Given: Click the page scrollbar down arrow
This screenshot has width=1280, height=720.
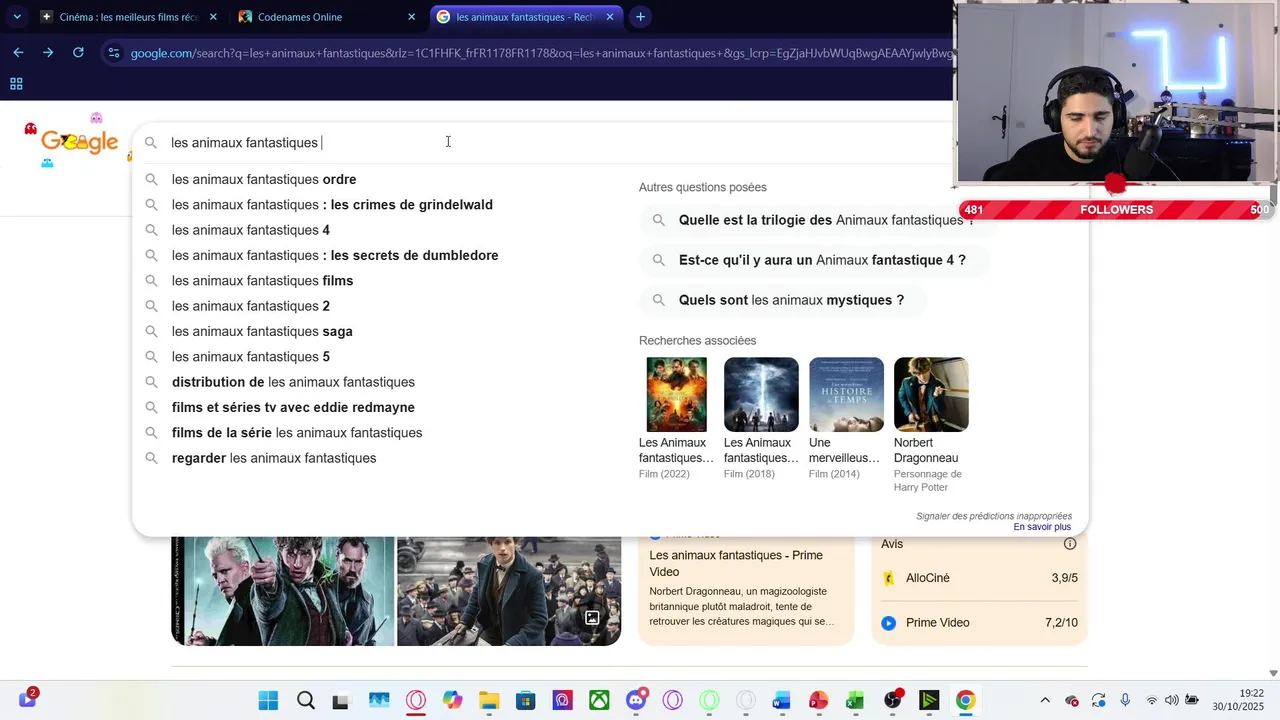Looking at the screenshot, I should coord(1273,673).
